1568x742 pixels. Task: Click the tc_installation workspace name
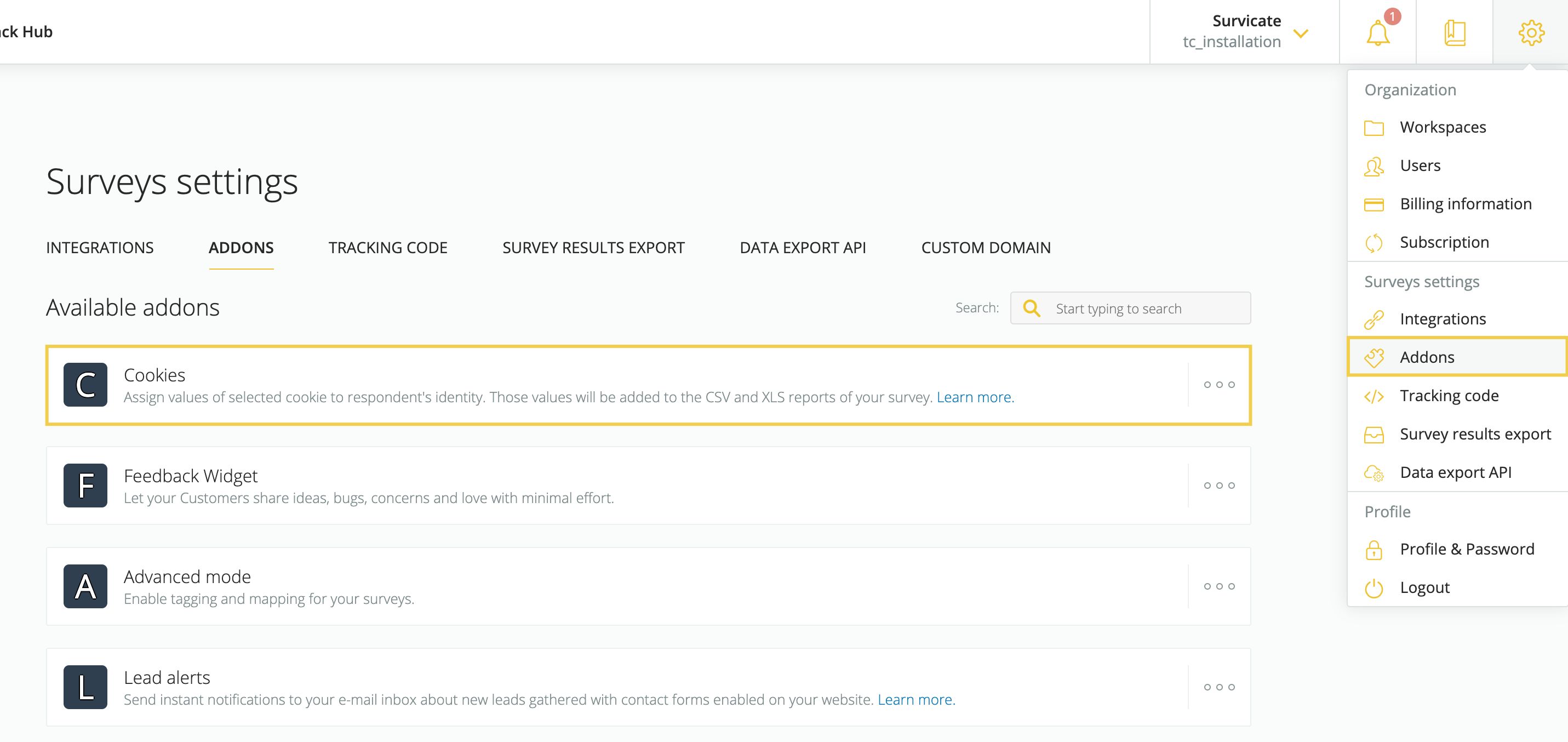[x=1232, y=42]
